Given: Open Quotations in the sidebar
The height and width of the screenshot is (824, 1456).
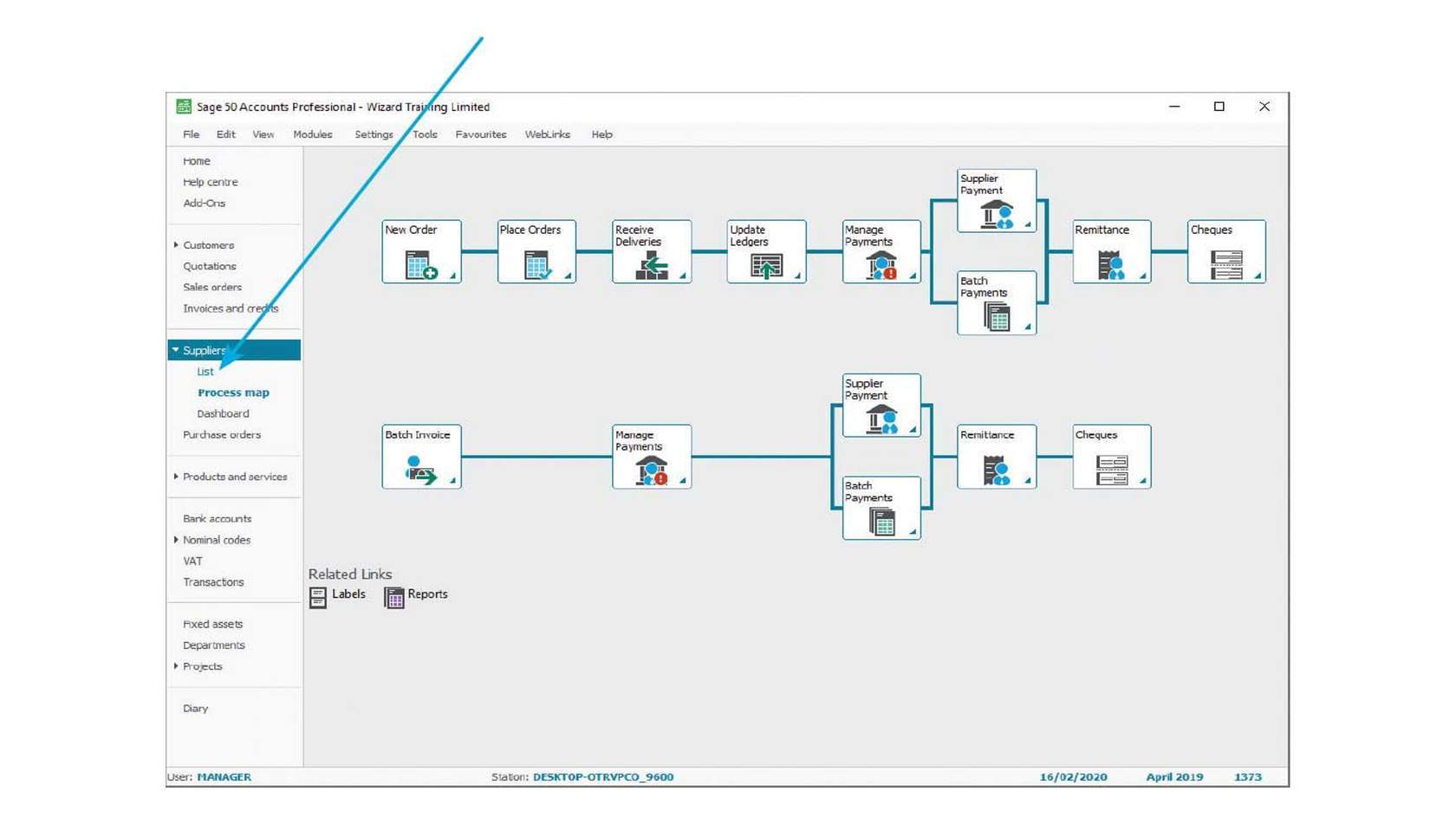Looking at the screenshot, I should tap(210, 266).
